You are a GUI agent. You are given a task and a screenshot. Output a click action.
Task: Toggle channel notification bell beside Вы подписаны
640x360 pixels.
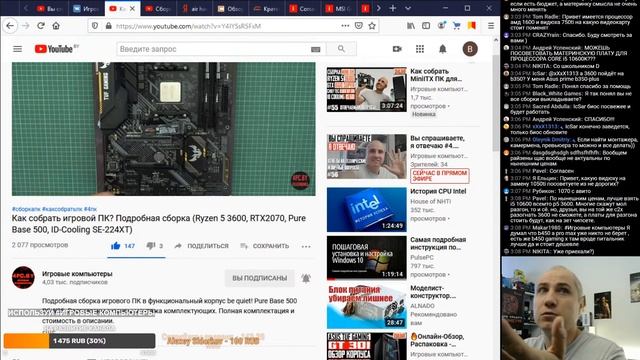[x=306, y=278]
